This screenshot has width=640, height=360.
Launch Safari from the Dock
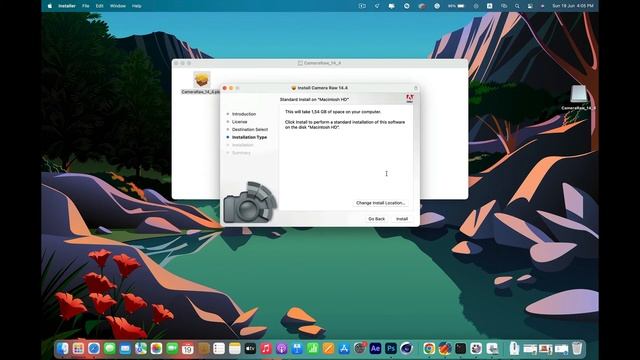click(94, 348)
